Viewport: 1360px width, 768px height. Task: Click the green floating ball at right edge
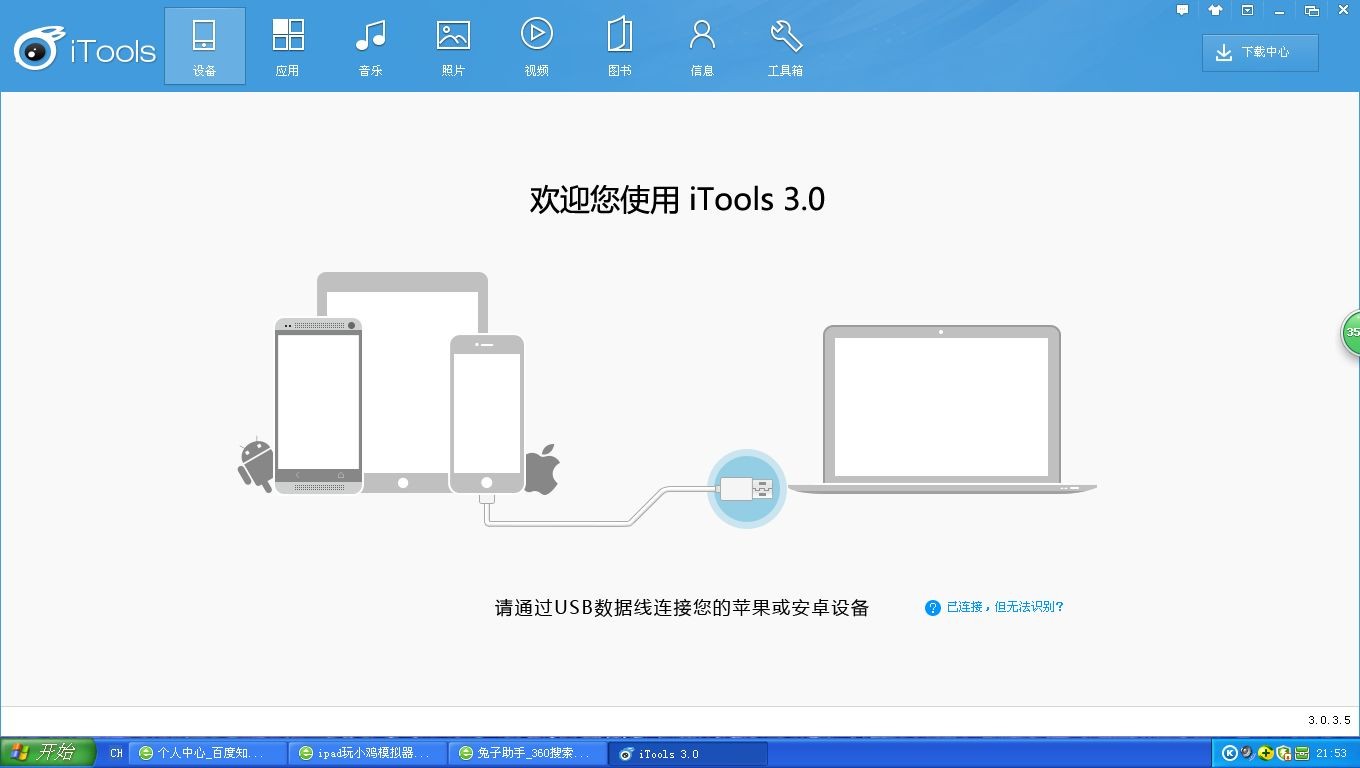click(1350, 333)
